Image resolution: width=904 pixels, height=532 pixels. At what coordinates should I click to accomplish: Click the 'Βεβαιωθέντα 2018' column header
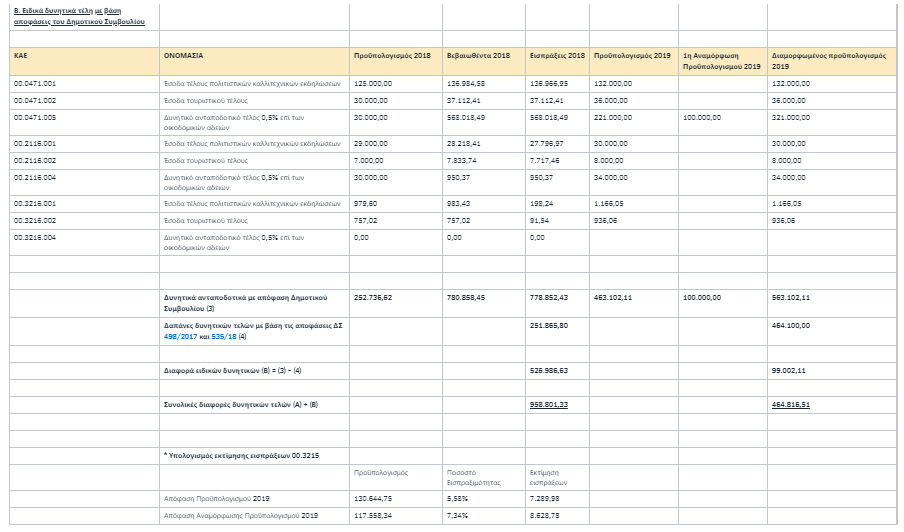(x=478, y=56)
